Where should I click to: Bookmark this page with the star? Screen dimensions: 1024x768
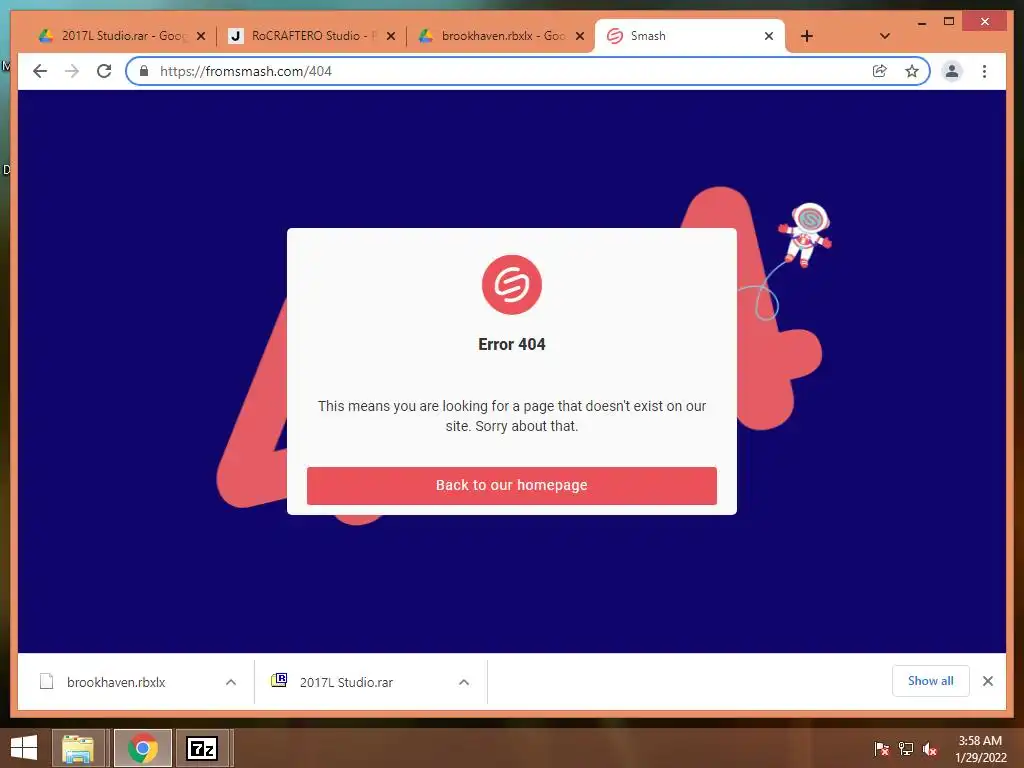tap(912, 71)
